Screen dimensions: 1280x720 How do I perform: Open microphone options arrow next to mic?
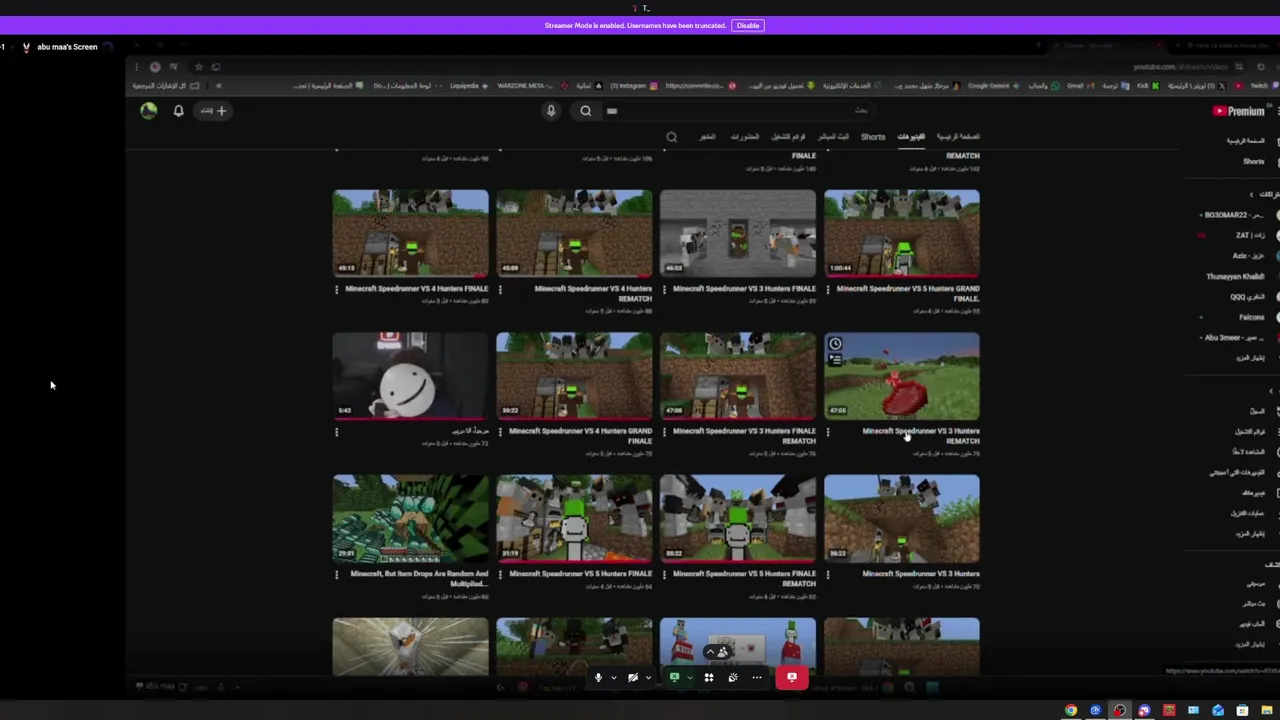pos(613,678)
